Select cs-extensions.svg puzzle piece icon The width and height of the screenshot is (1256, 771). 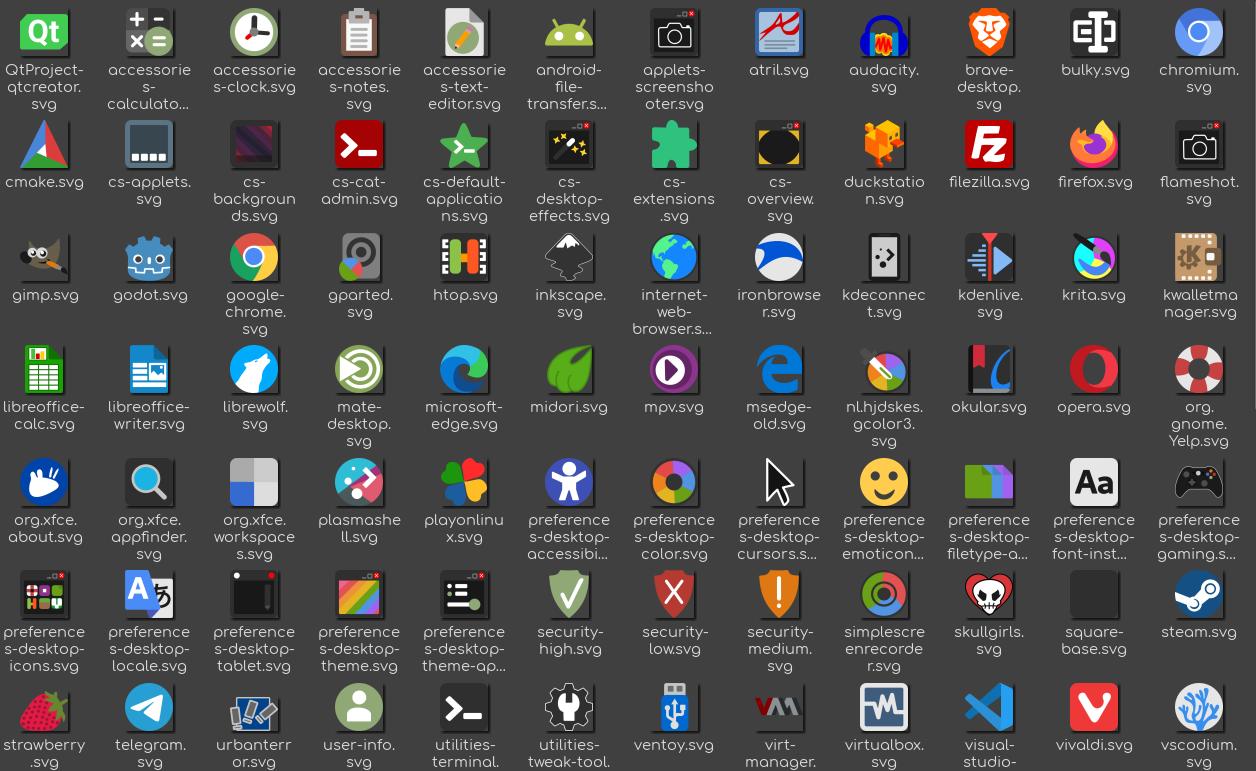coord(674,145)
